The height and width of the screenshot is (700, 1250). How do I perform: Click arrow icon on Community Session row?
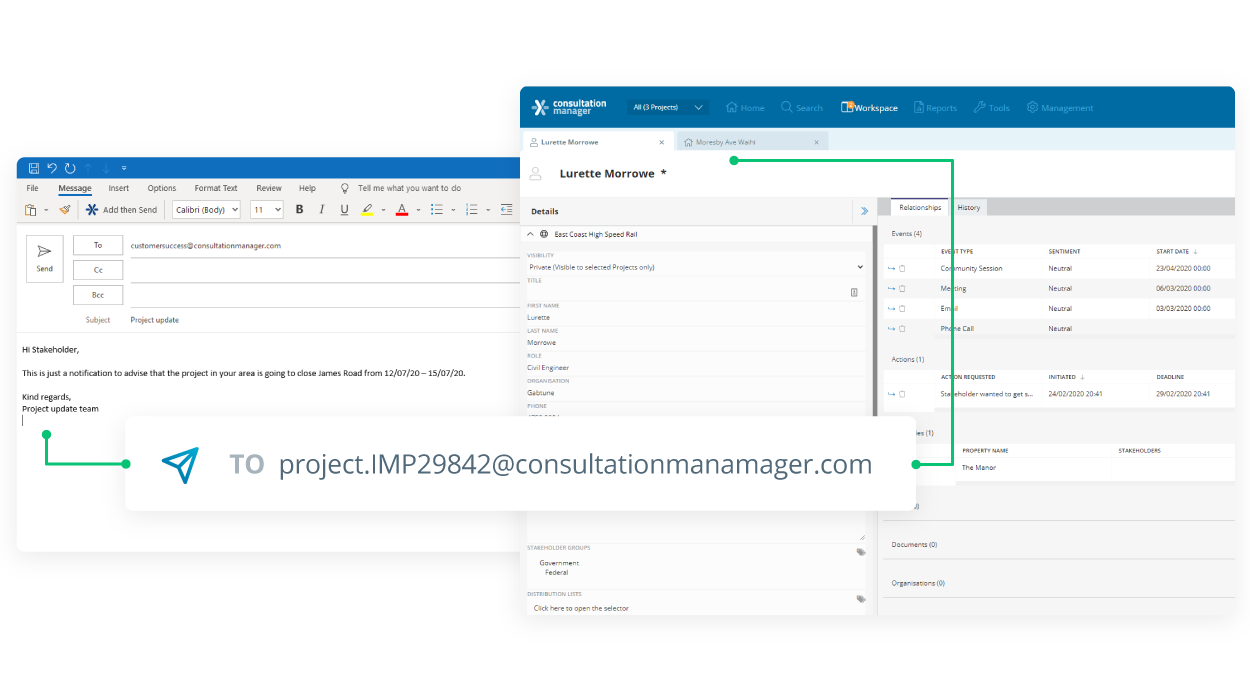[x=891, y=268]
